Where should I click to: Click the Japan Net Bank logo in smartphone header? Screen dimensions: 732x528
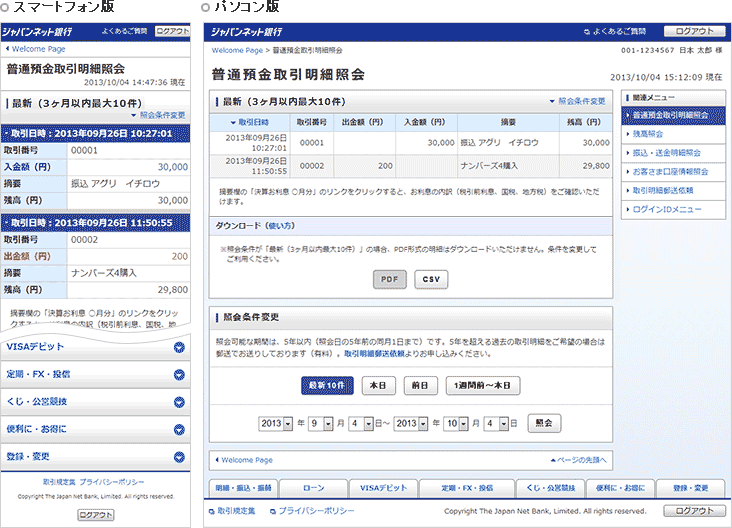[x=35, y=32]
